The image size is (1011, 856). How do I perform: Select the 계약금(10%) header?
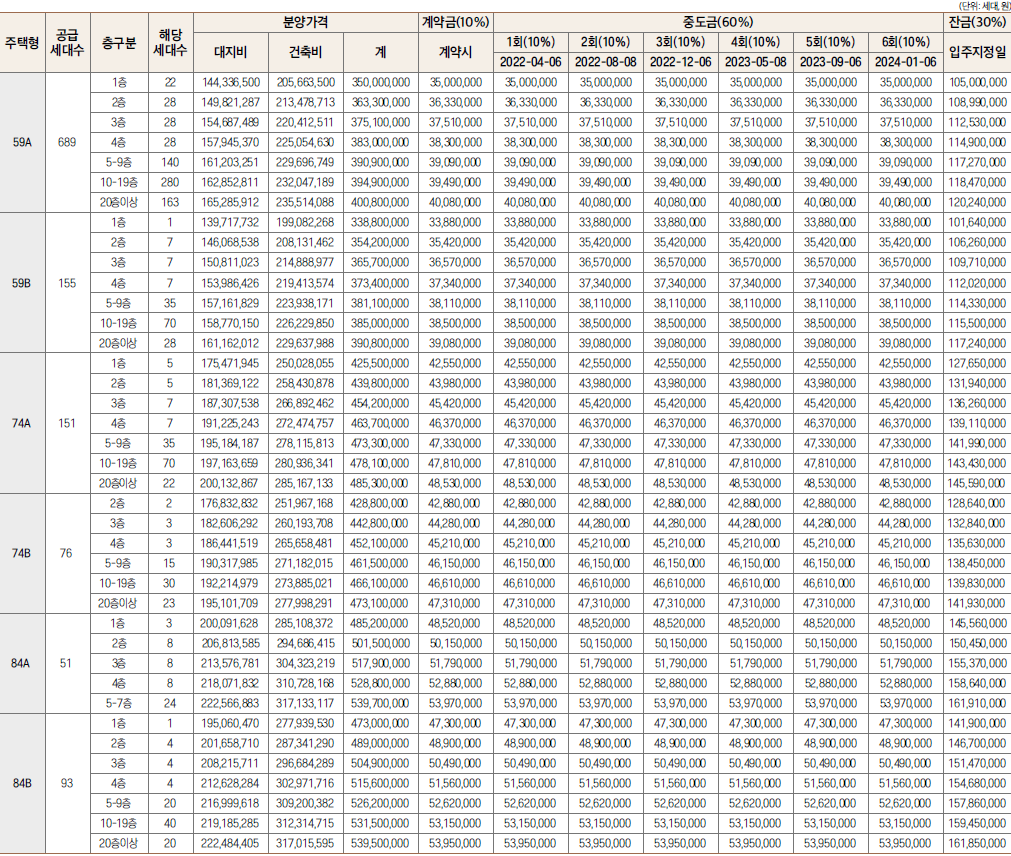455,22
